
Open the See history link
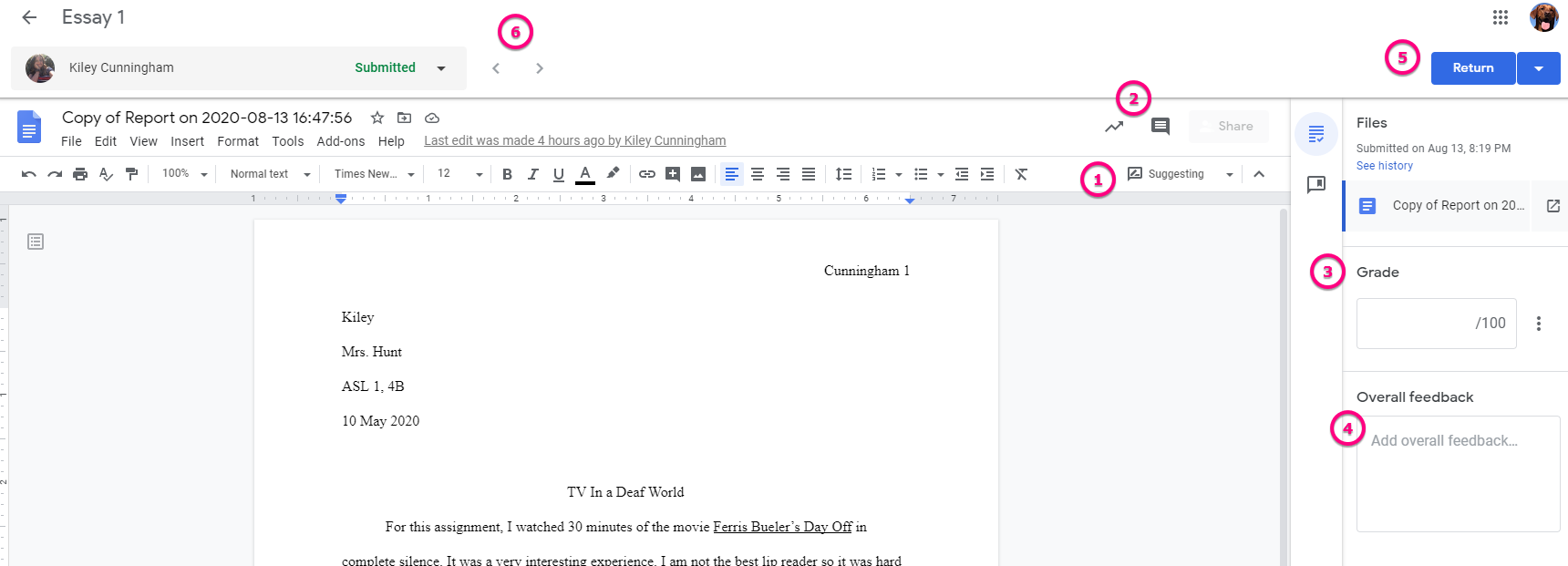pyautogui.click(x=1384, y=166)
